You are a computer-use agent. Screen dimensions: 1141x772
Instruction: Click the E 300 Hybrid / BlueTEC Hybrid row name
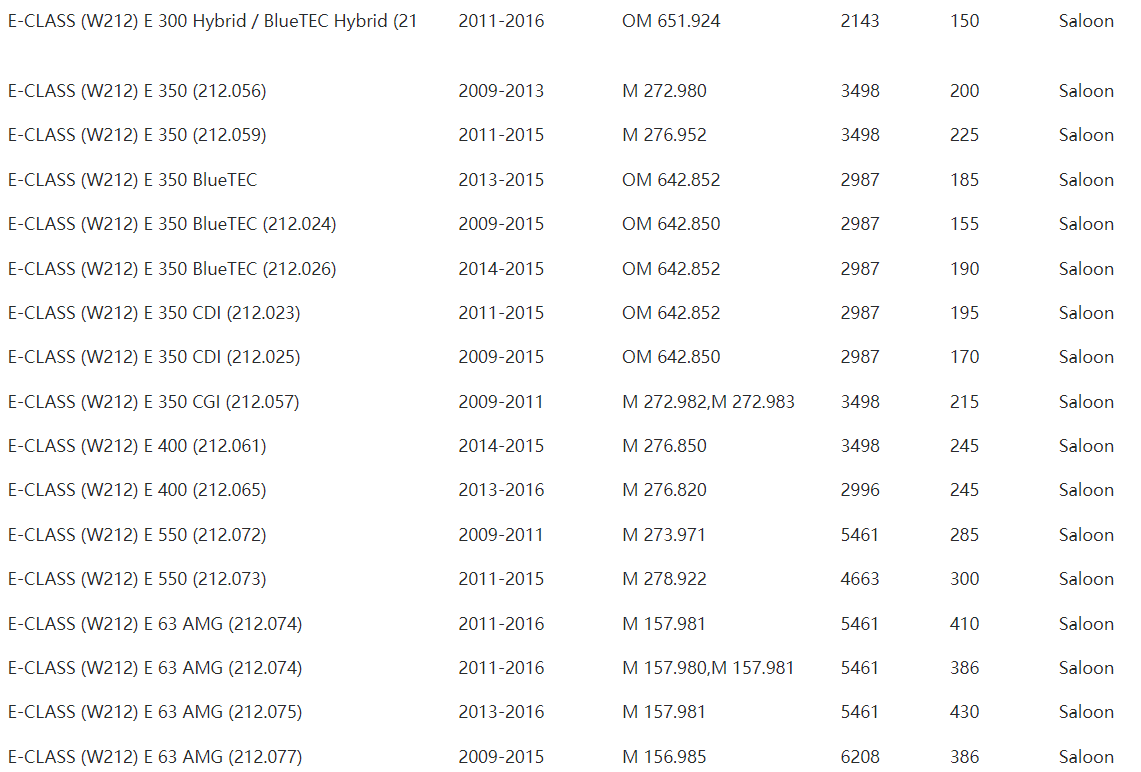[212, 21]
